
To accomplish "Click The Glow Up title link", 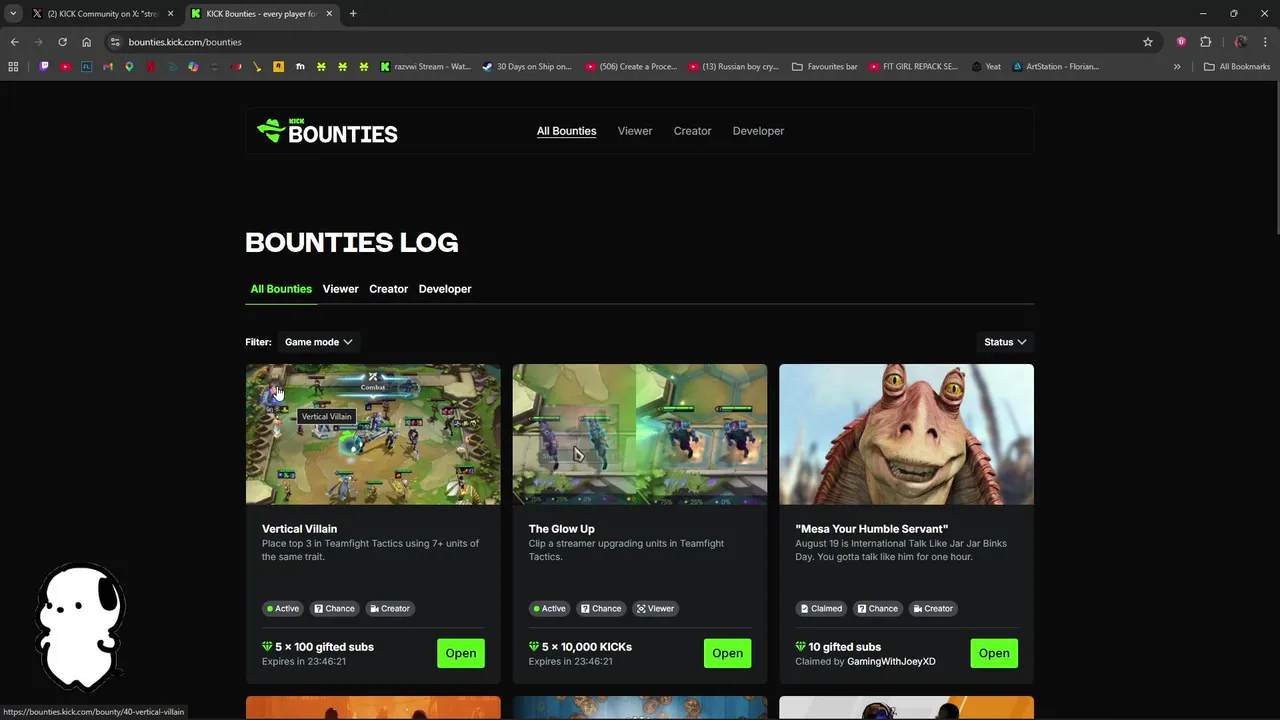I will 561,529.
